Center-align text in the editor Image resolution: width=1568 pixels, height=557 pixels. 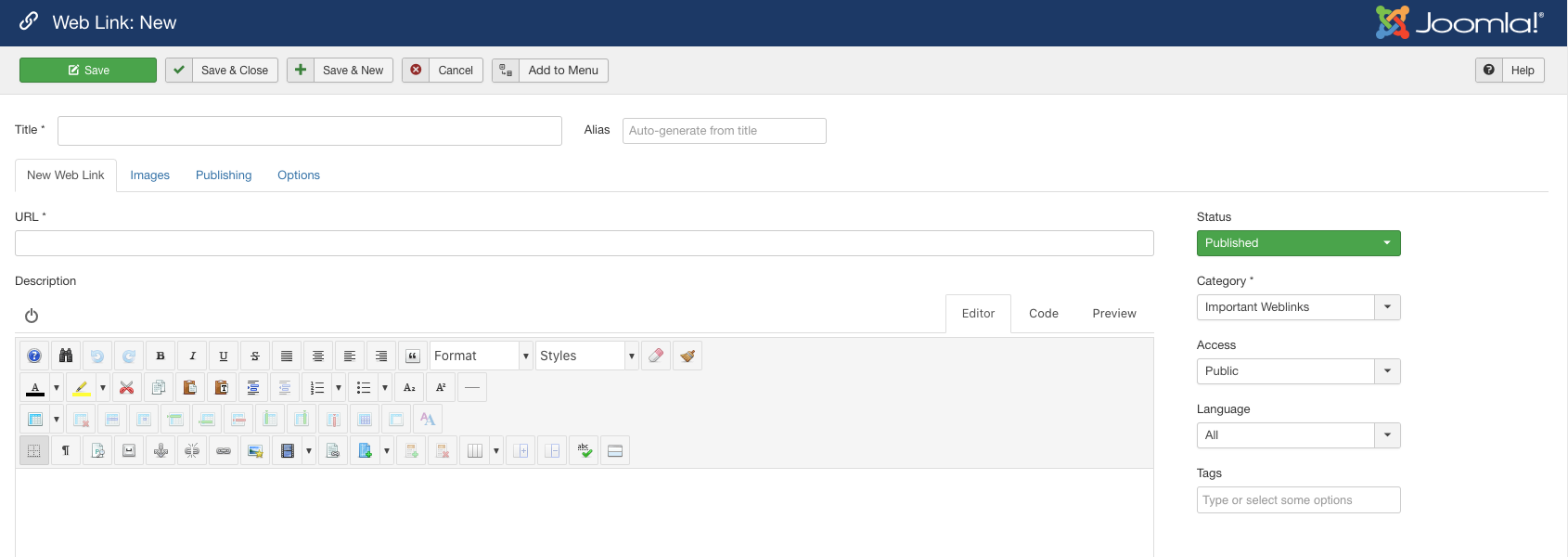point(318,356)
